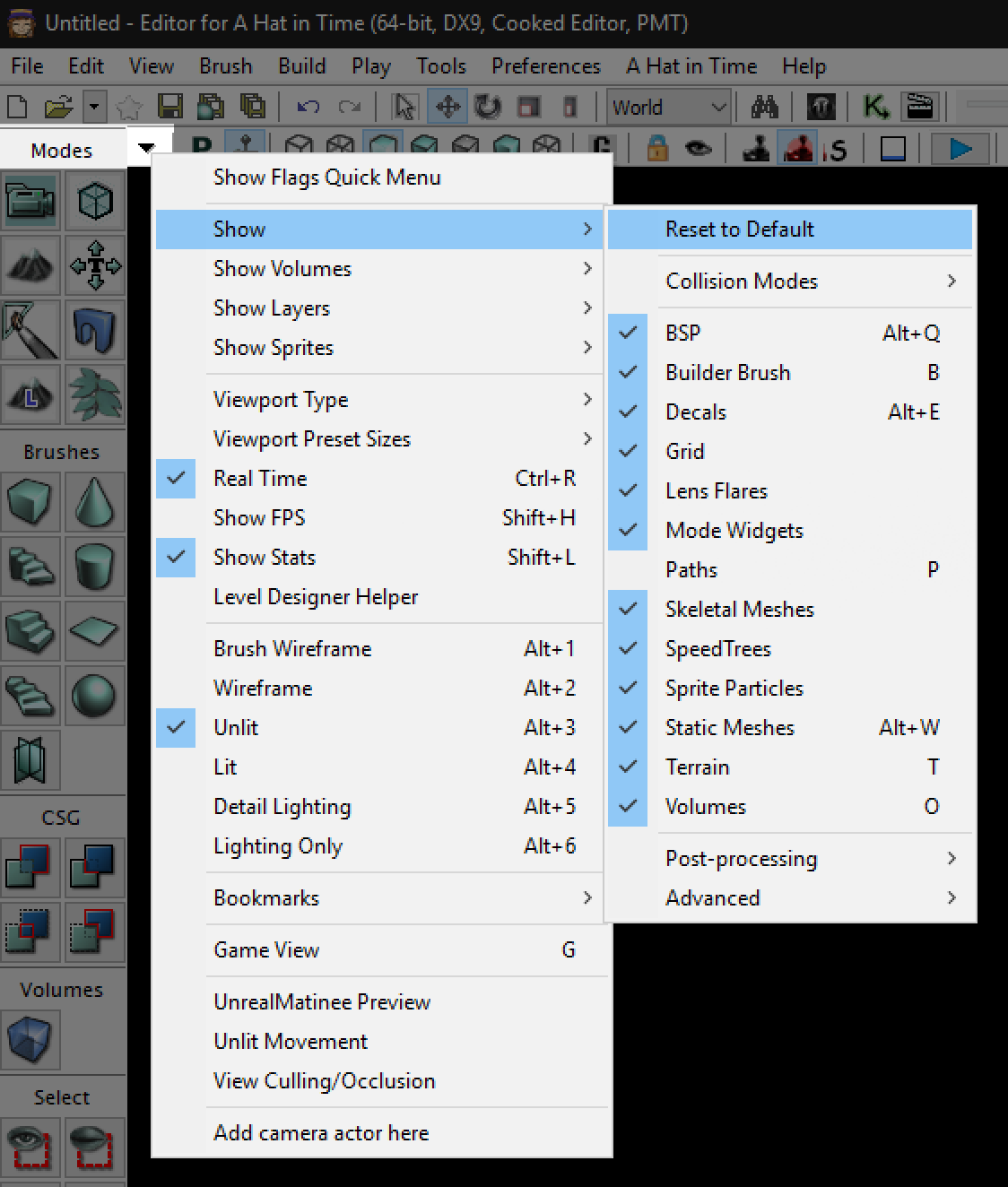Create Curved staircase brush
The image size is (1008, 1187).
click(30, 568)
